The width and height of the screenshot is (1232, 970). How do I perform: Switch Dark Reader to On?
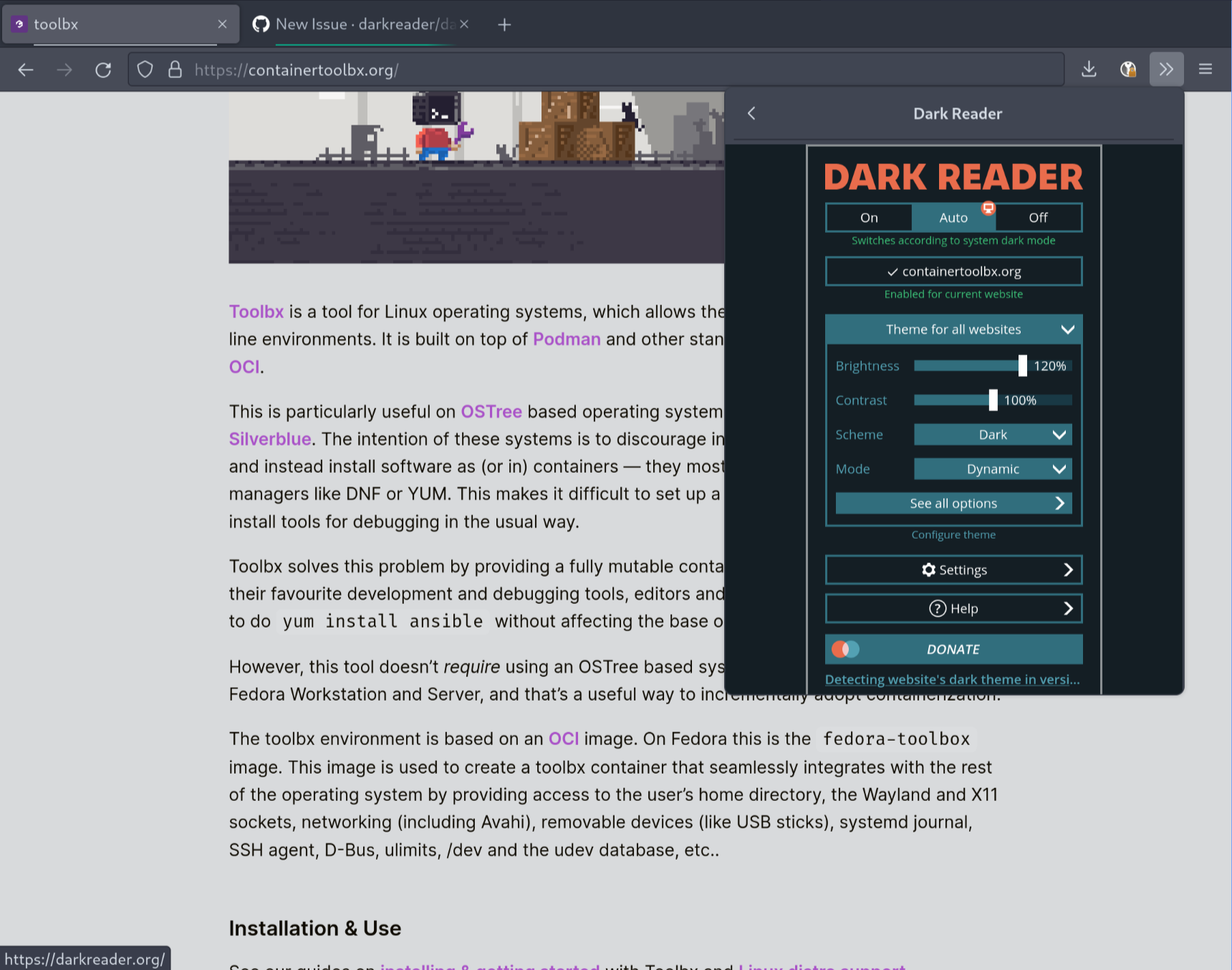point(869,217)
